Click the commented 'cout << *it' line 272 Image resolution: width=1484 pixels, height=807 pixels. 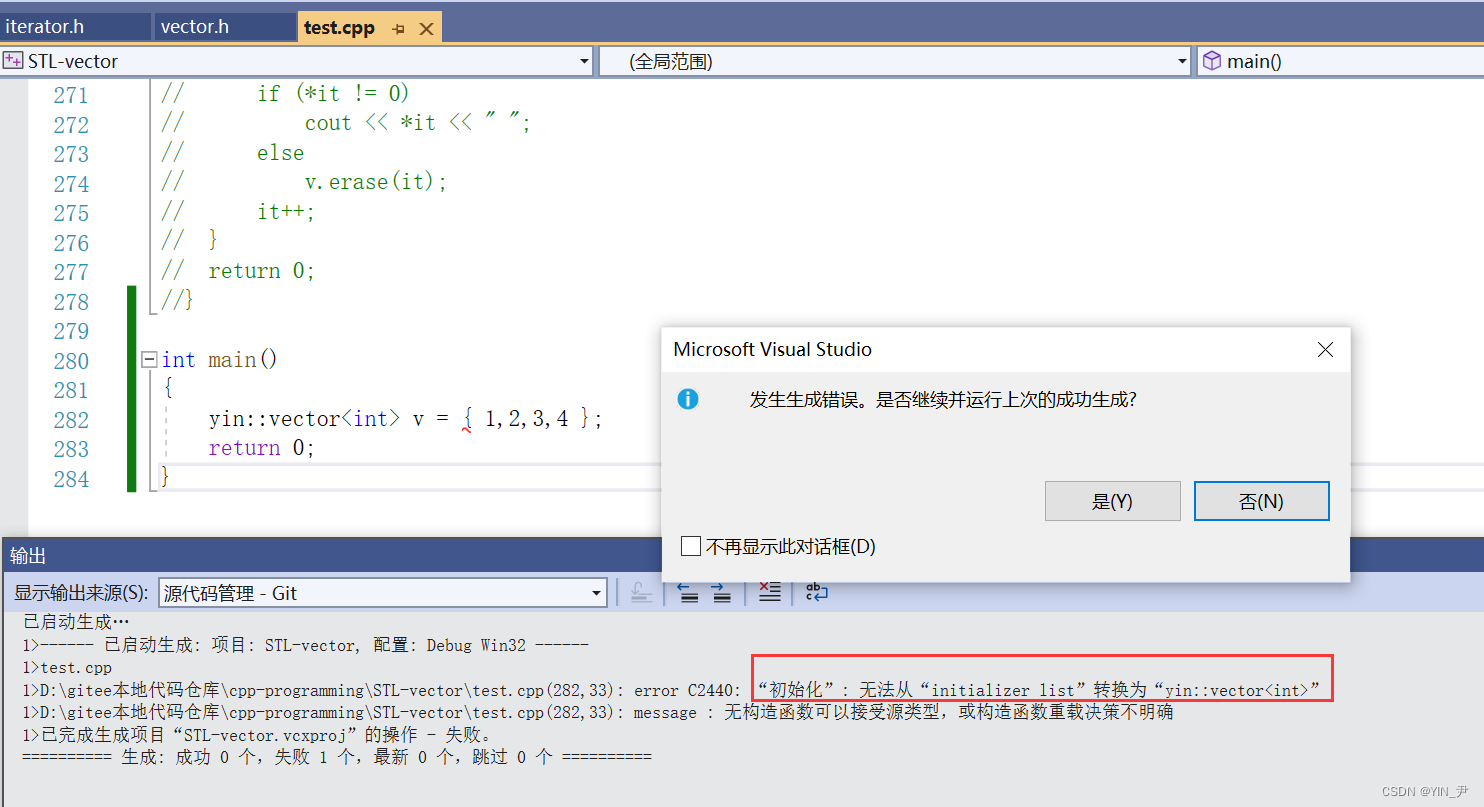click(x=418, y=124)
